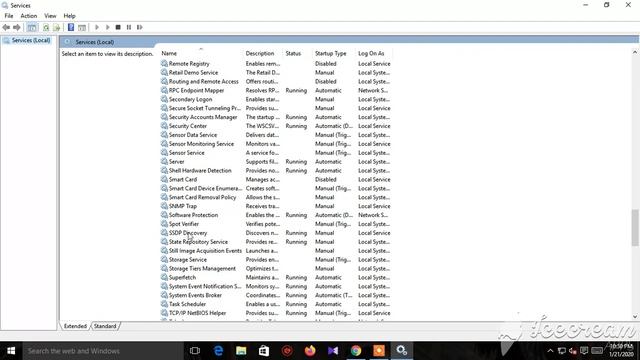Open the View menu
The image size is (640, 360).
click(x=50, y=16)
